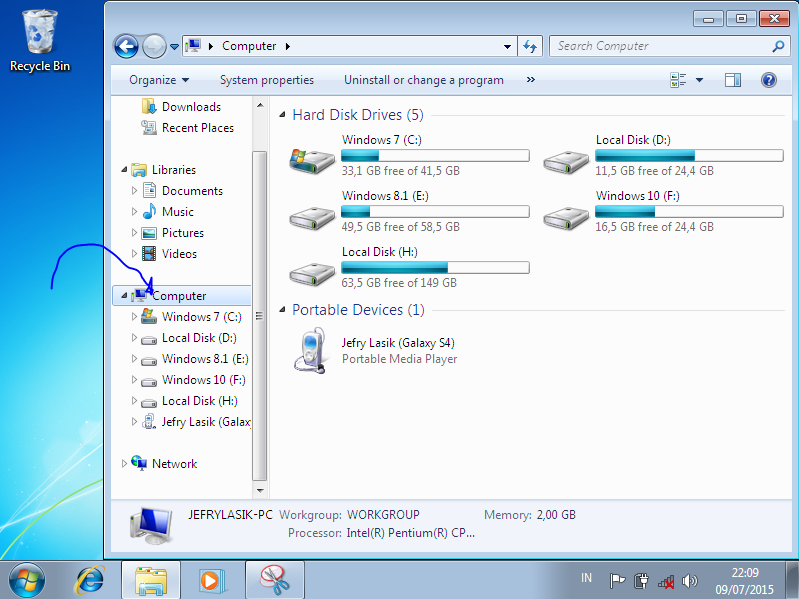
Task: Click the magnifier search icon
Action: point(778,46)
